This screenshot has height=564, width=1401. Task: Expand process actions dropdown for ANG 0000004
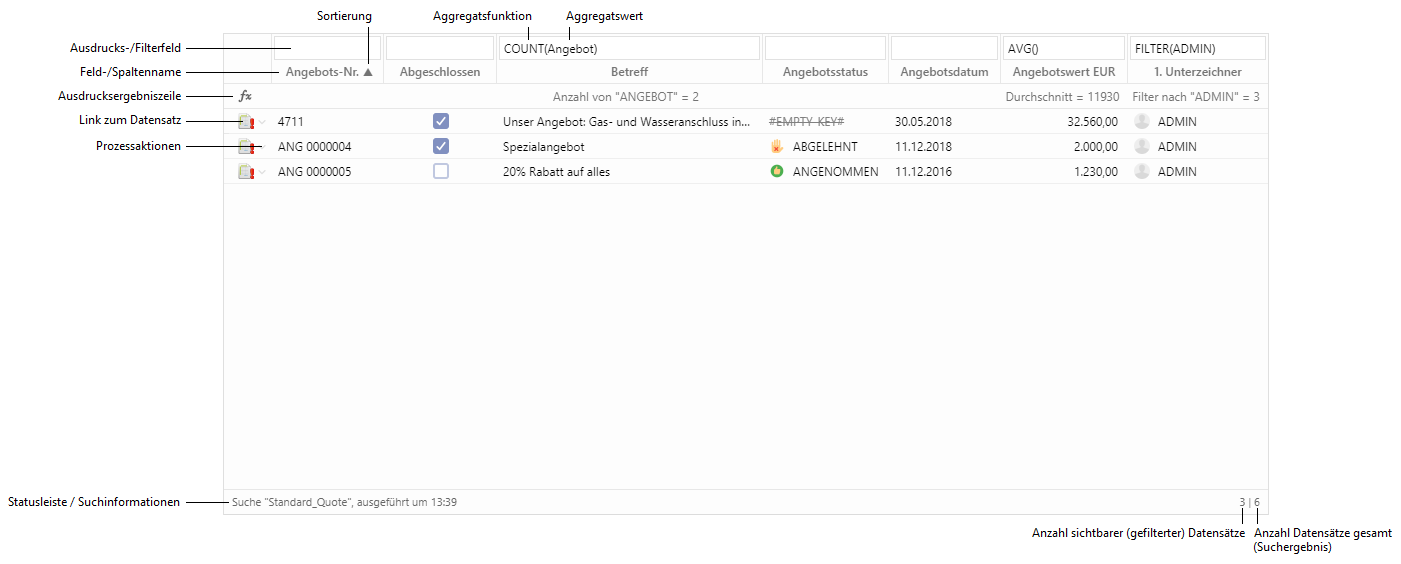[x=263, y=148]
